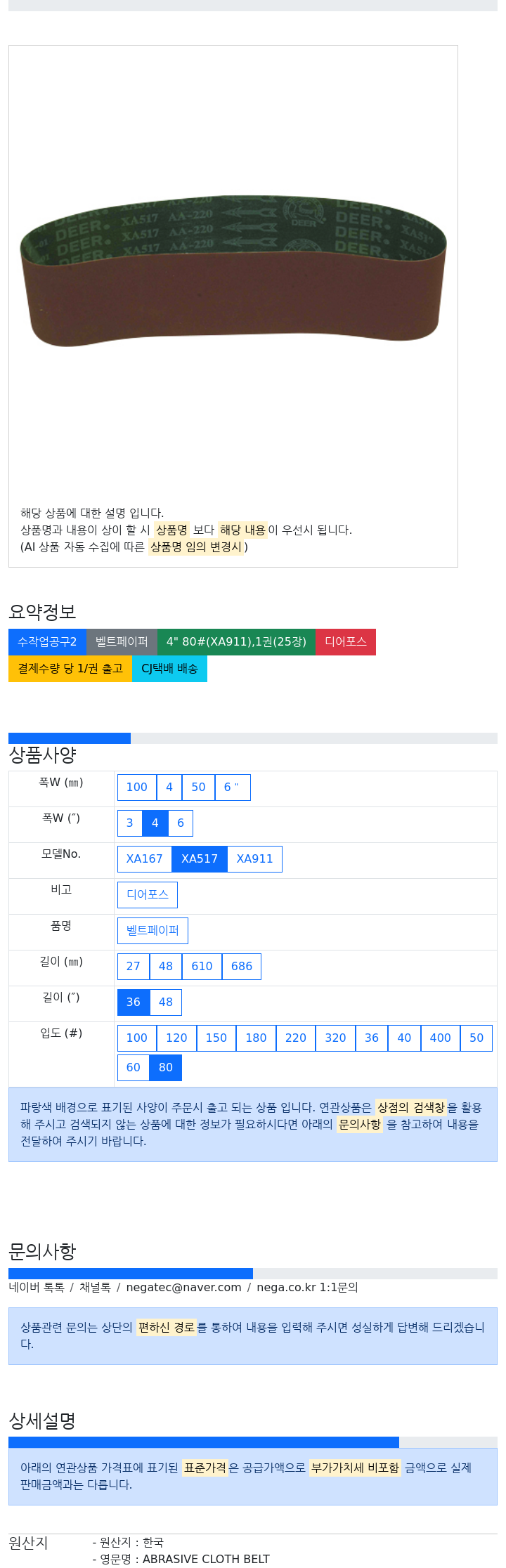Click the red 디어포스 brand tag
Viewport: 506px width, 1568px height.
click(346, 642)
